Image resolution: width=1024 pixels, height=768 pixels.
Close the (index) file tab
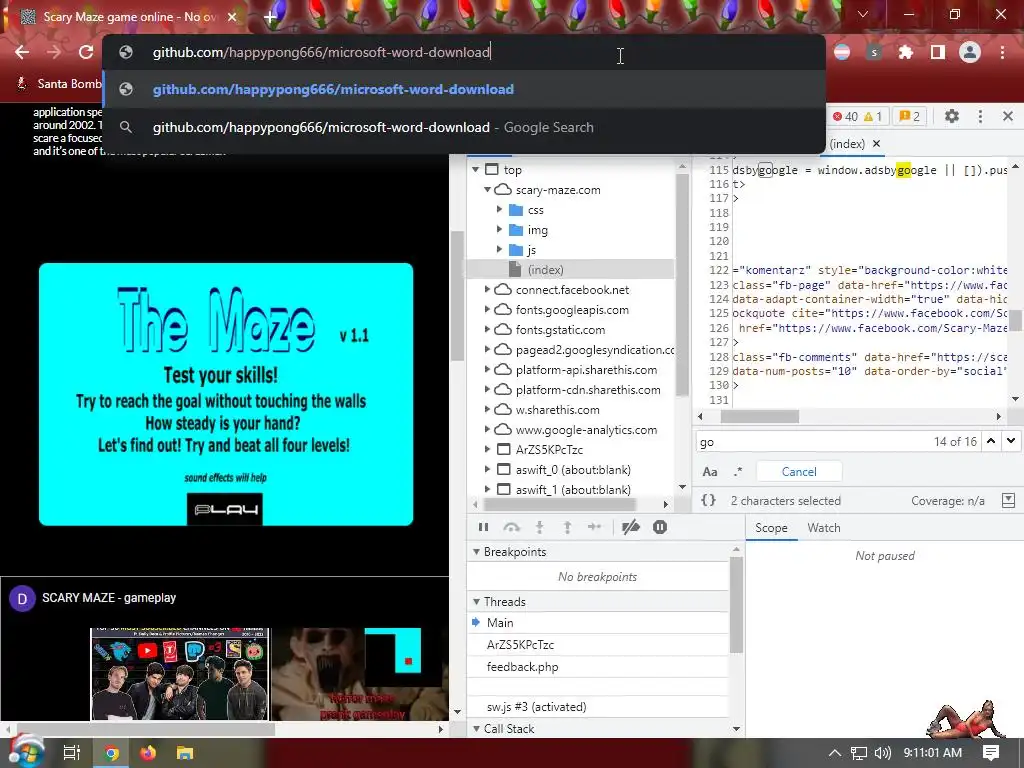pyautogui.click(x=876, y=144)
